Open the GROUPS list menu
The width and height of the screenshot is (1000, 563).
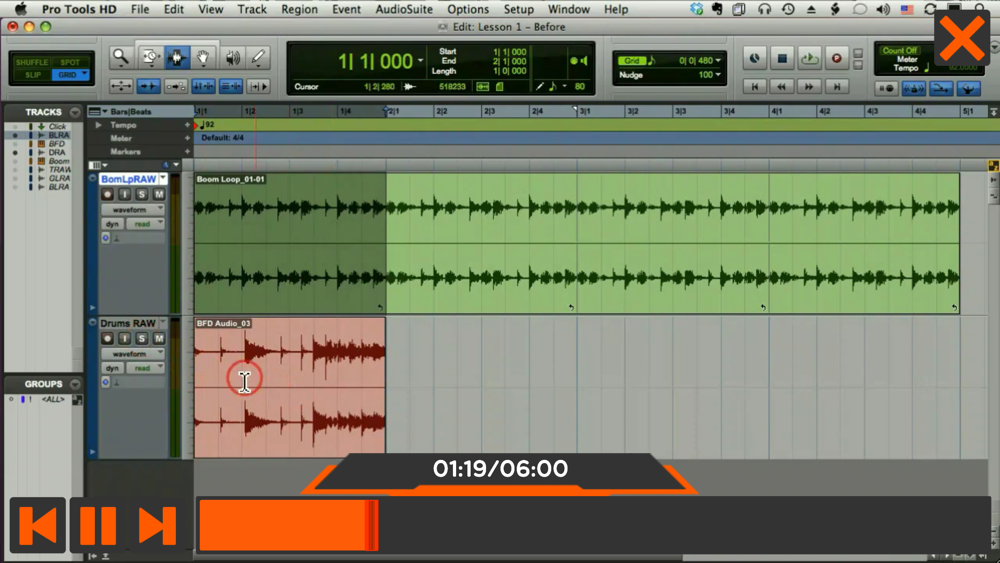point(75,384)
